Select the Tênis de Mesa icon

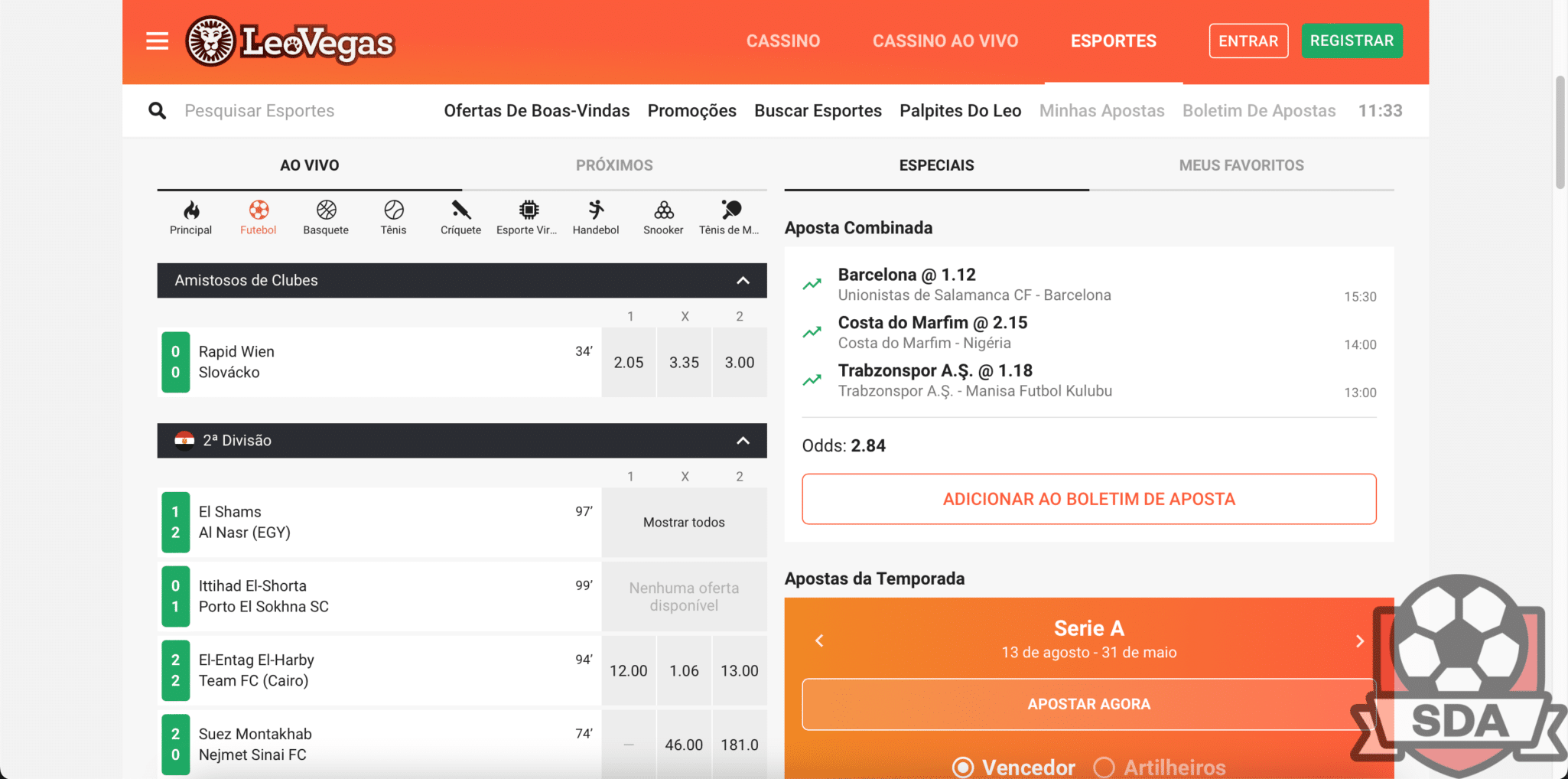[x=730, y=217]
